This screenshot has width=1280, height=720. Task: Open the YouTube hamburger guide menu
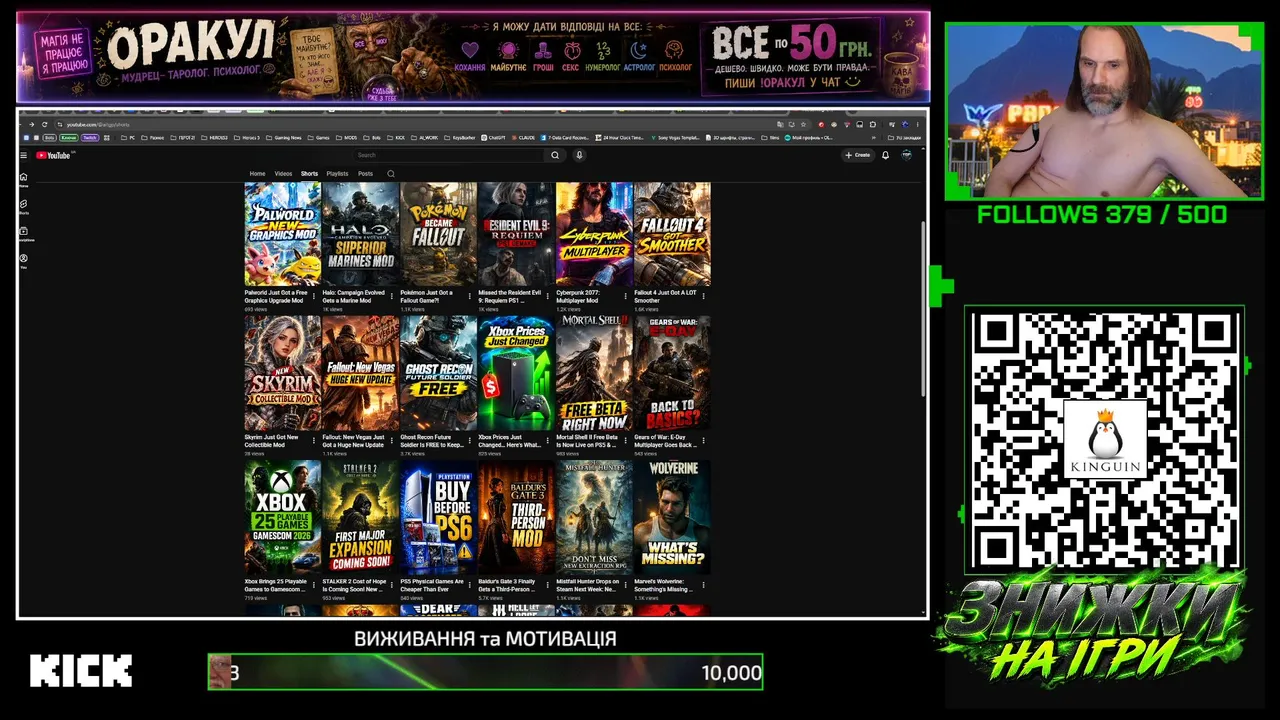coord(24,155)
